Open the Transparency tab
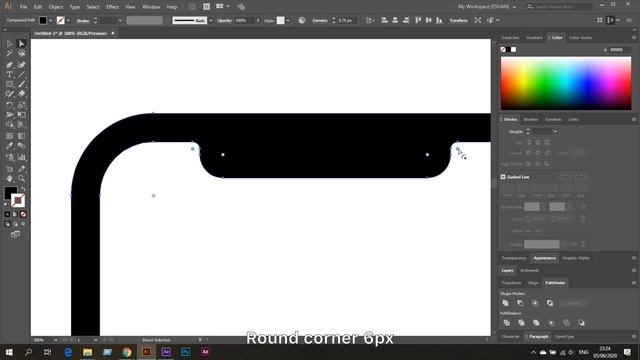The image size is (640, 360). [514, 258]
